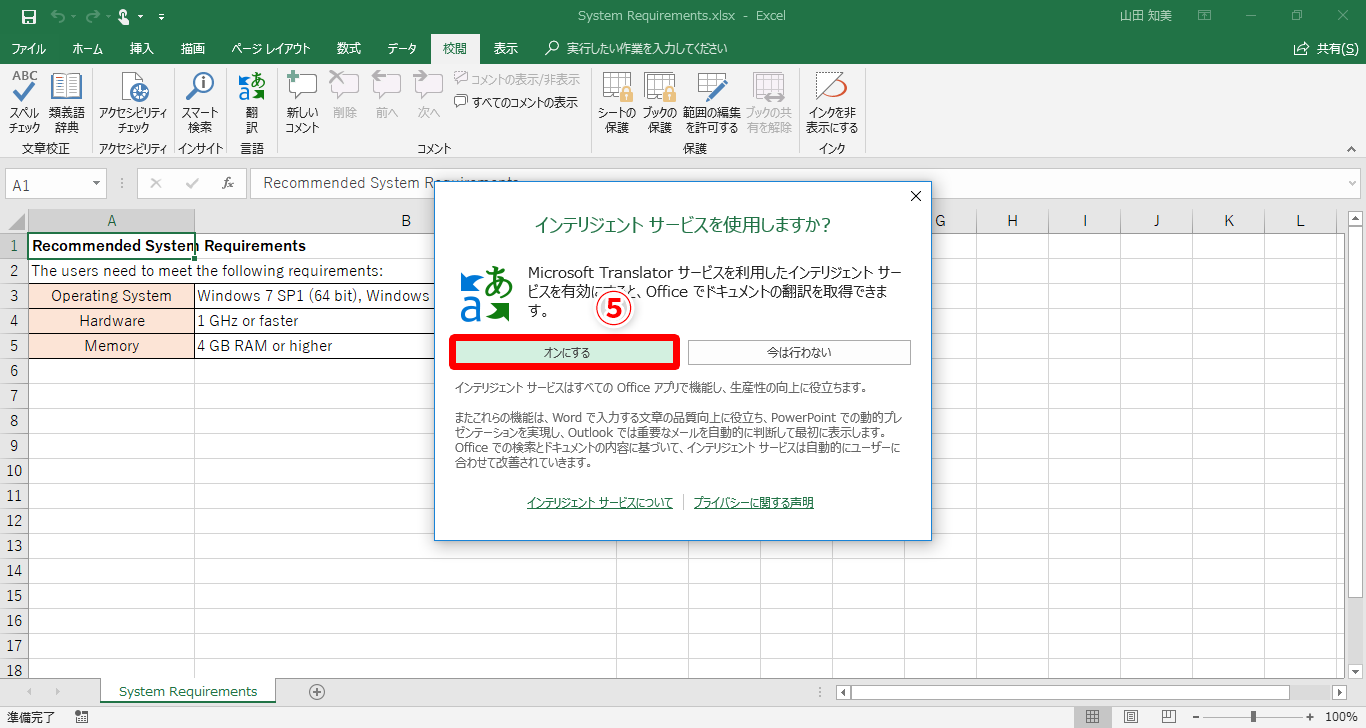Click インクを非表示にする hide ink button
Image resolution: width=1366 pixels, height=728 pixels.
[832, 102]
